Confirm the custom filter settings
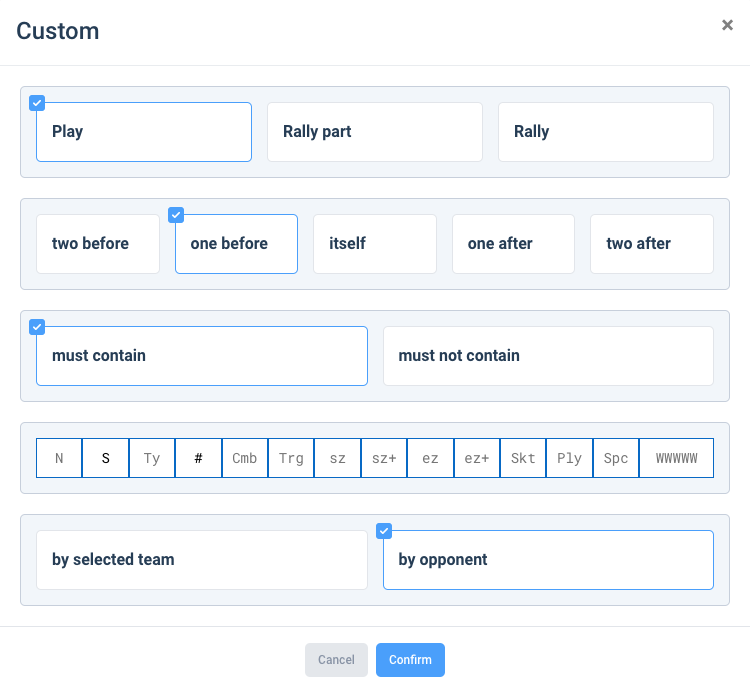The image size is (750, 691). coord(410,660)
